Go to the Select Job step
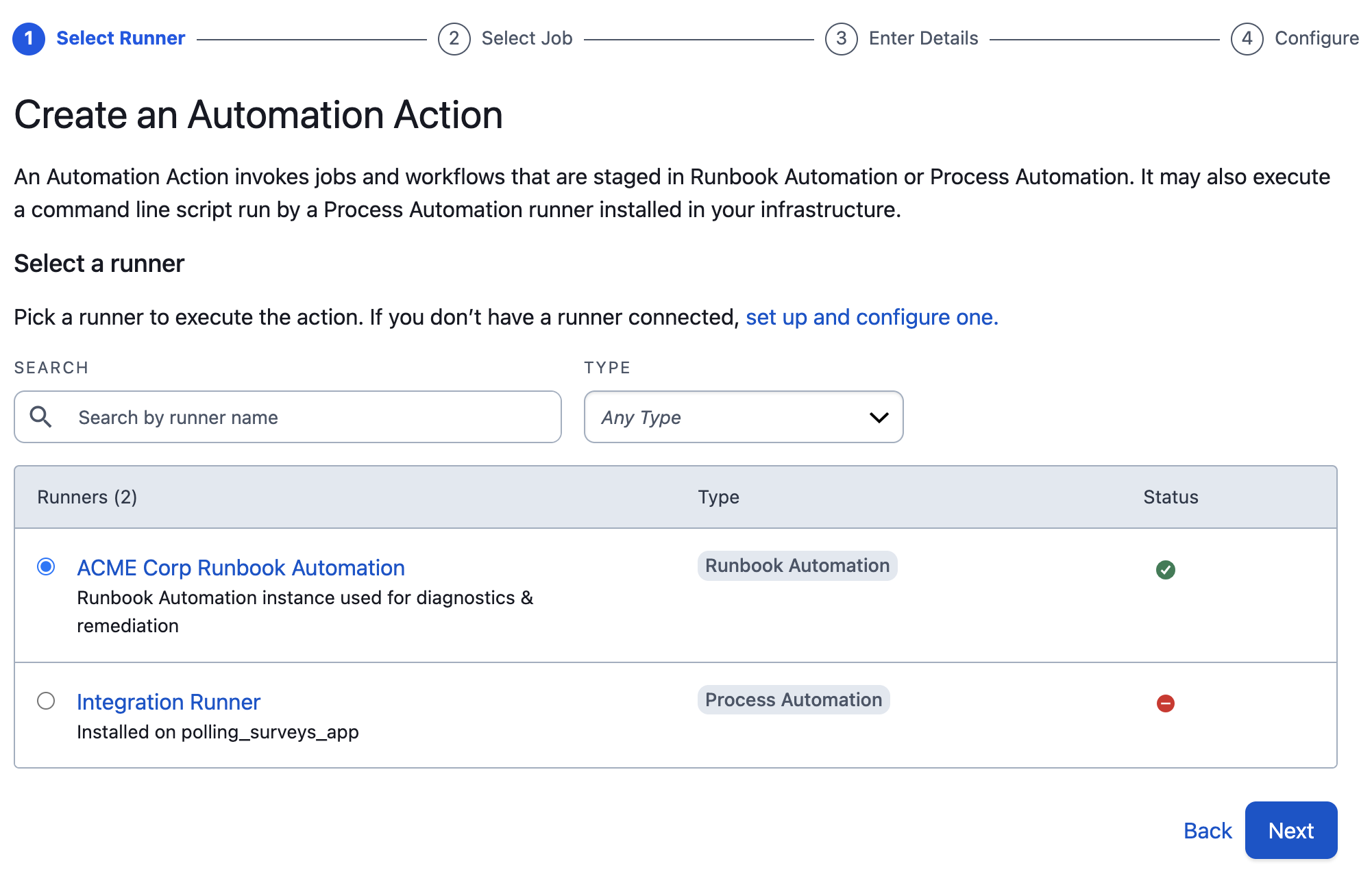This screenshot has height=885, width=1372. click(526, 38)
